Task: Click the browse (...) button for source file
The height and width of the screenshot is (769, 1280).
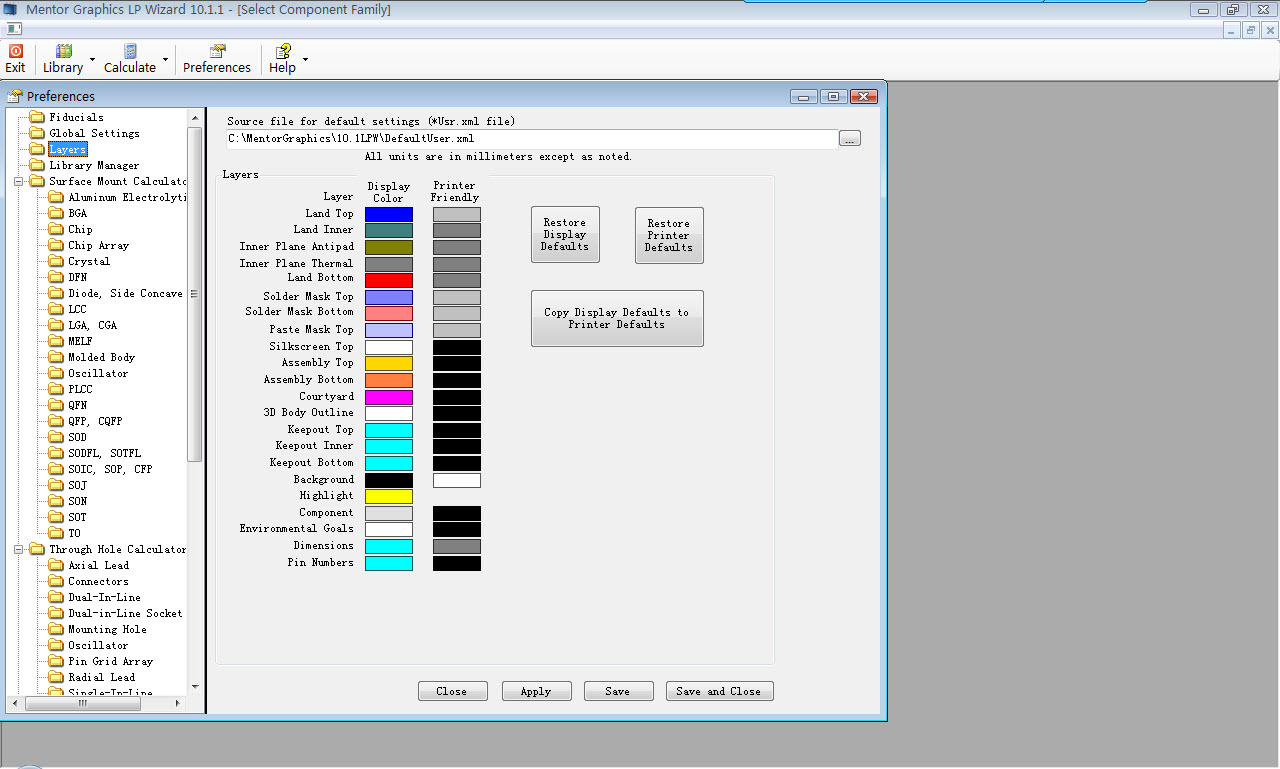Action: [850, 139]
